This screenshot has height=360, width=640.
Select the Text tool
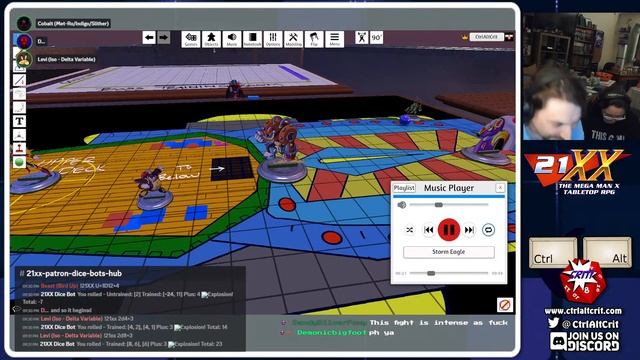click(19, 121)
